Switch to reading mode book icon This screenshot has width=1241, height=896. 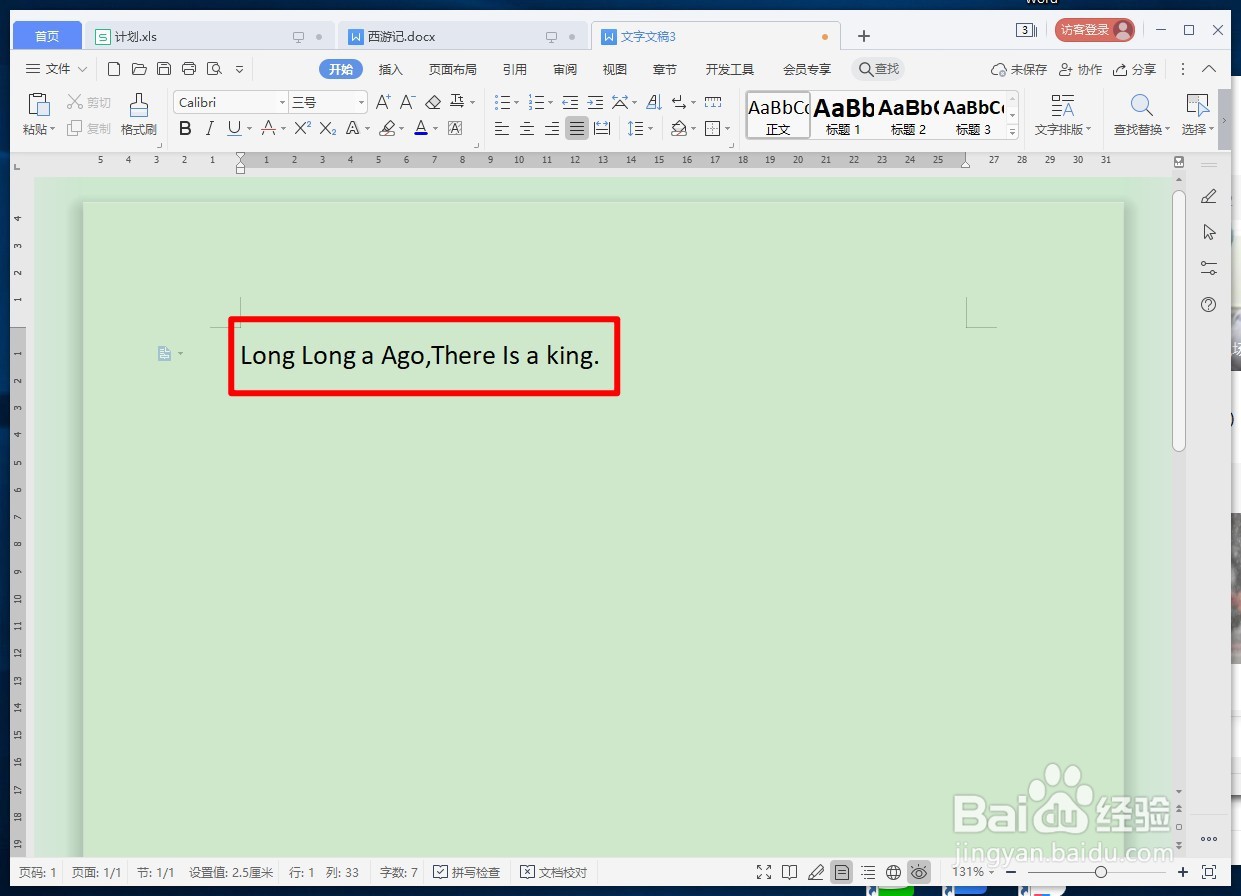coord(790,872)
